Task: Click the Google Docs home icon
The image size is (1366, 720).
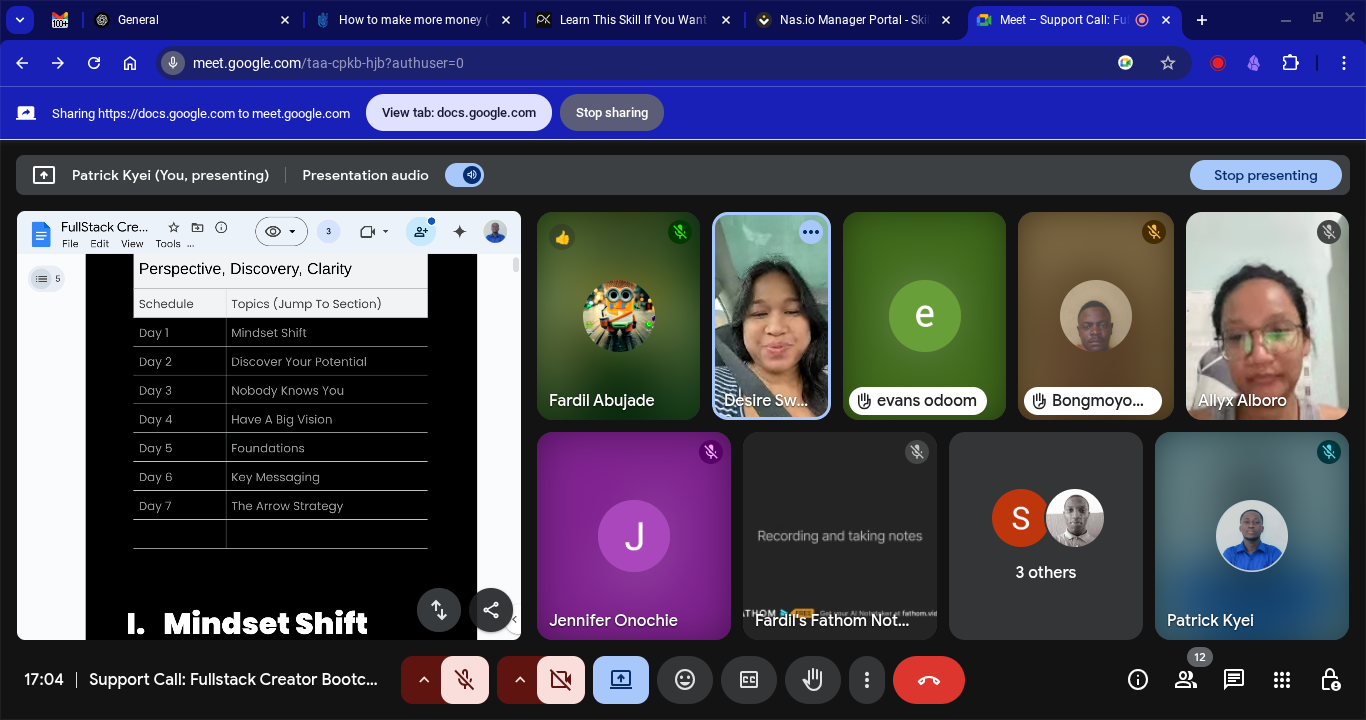Action: pos(41,234)
